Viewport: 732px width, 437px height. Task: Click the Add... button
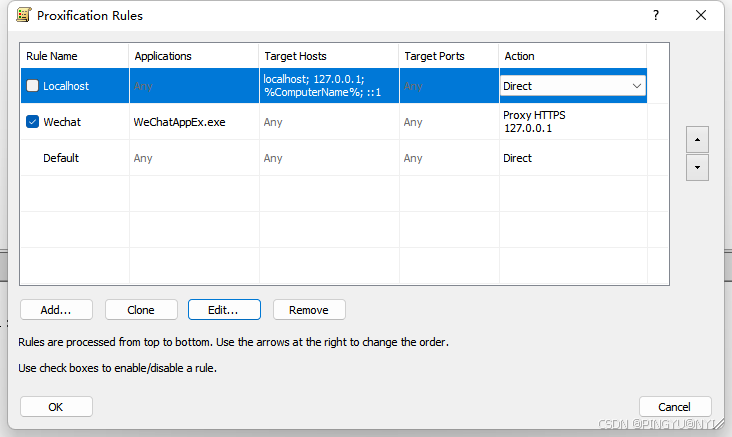point(56,310)
